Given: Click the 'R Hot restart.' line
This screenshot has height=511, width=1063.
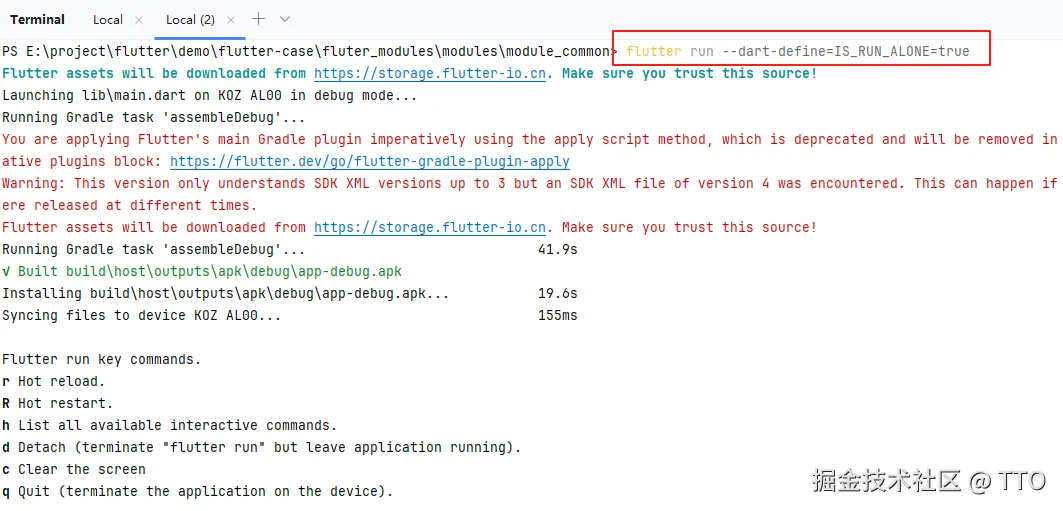Looking at the screenshot, I should click(x=58, y=404).
